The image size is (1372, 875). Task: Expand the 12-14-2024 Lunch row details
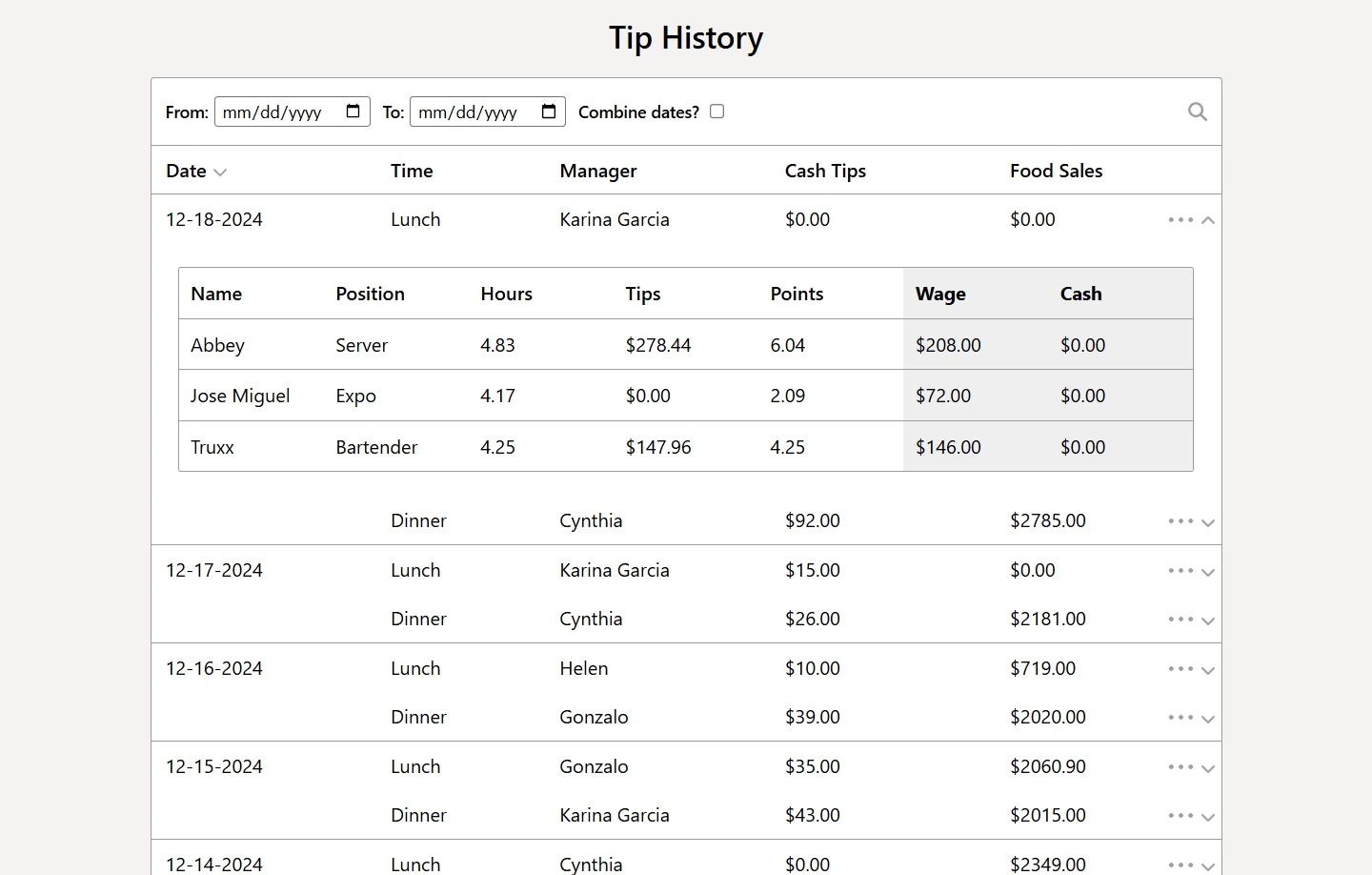(x=1208, y=864)
